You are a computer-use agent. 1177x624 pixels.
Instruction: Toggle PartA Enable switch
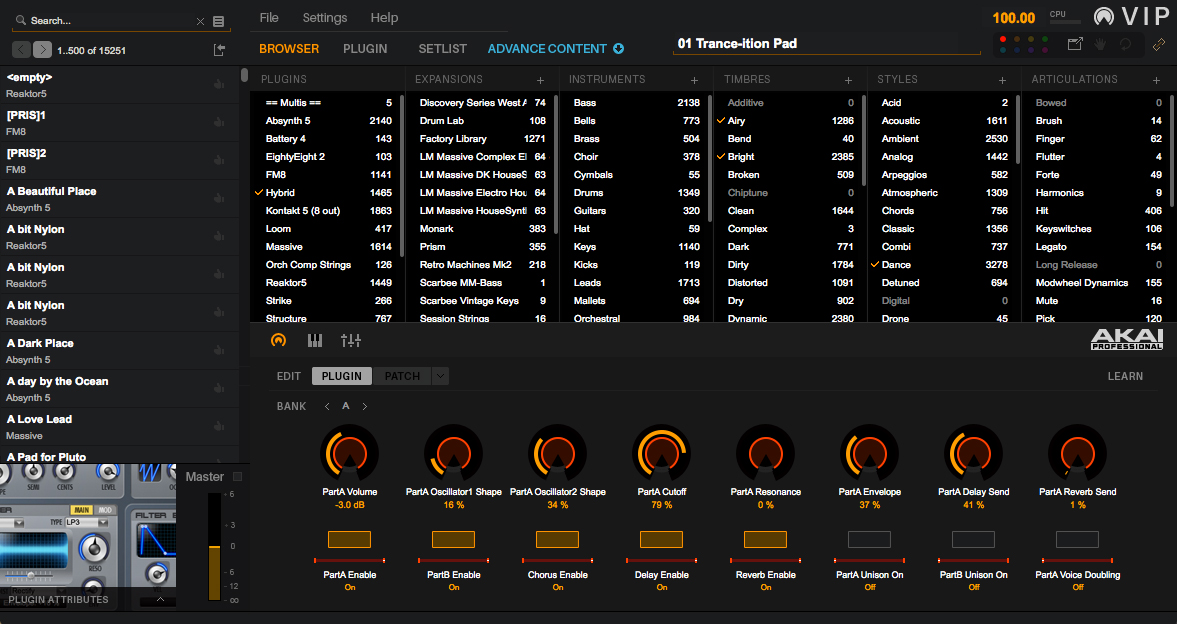[x=349, y=539]
